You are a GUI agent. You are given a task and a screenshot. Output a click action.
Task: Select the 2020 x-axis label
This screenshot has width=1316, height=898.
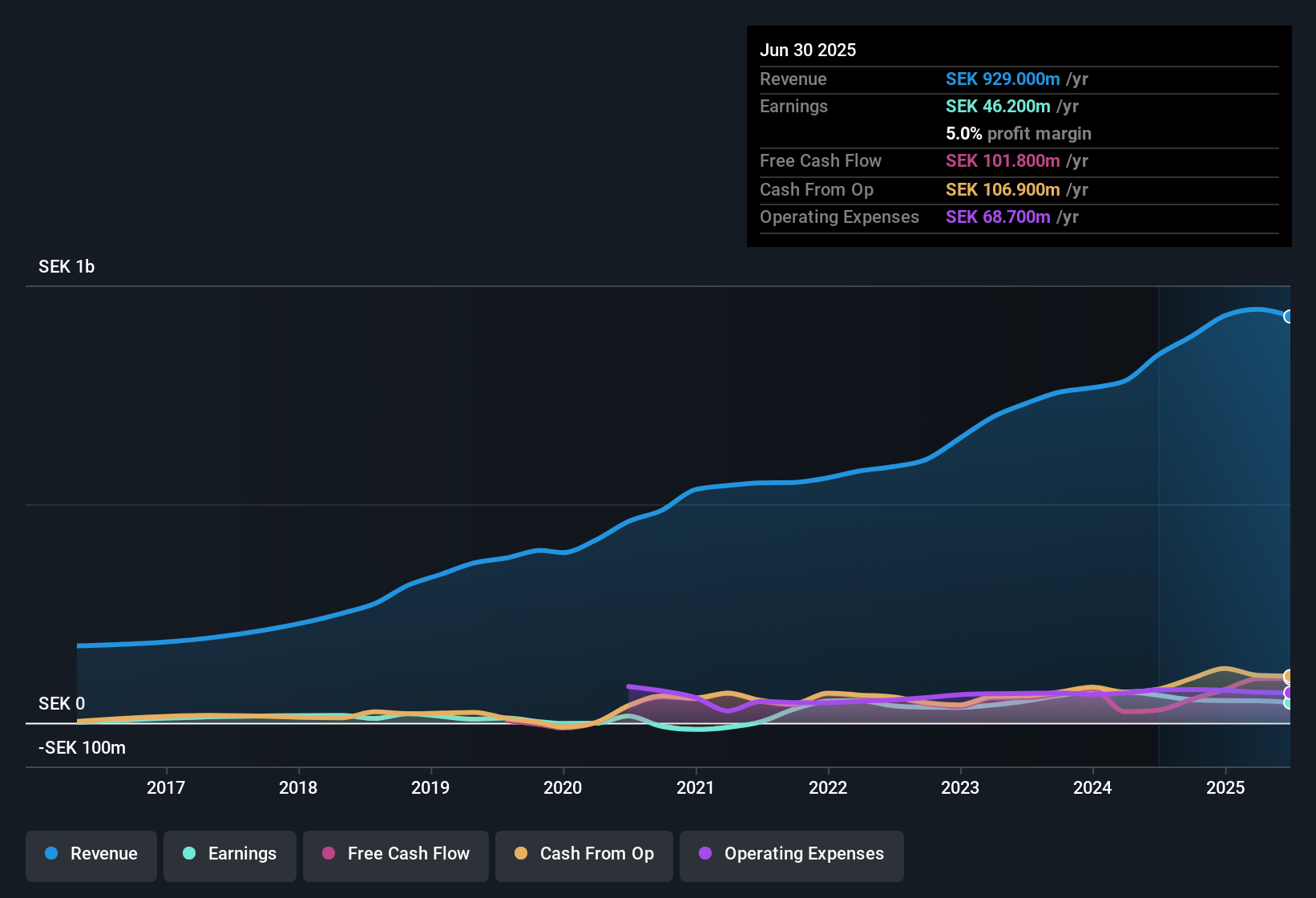(563, 787)
